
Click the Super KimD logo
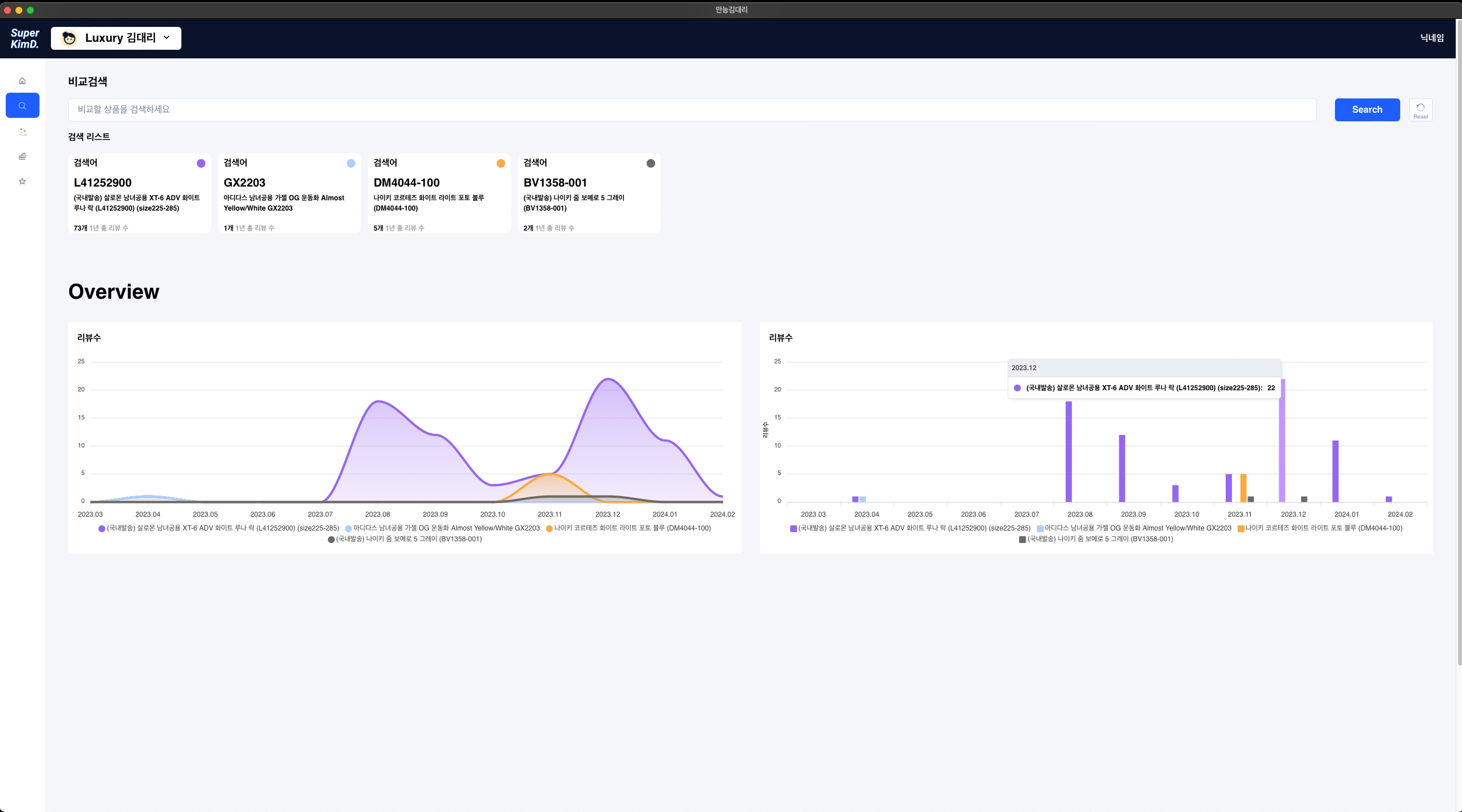click(25, 38)
